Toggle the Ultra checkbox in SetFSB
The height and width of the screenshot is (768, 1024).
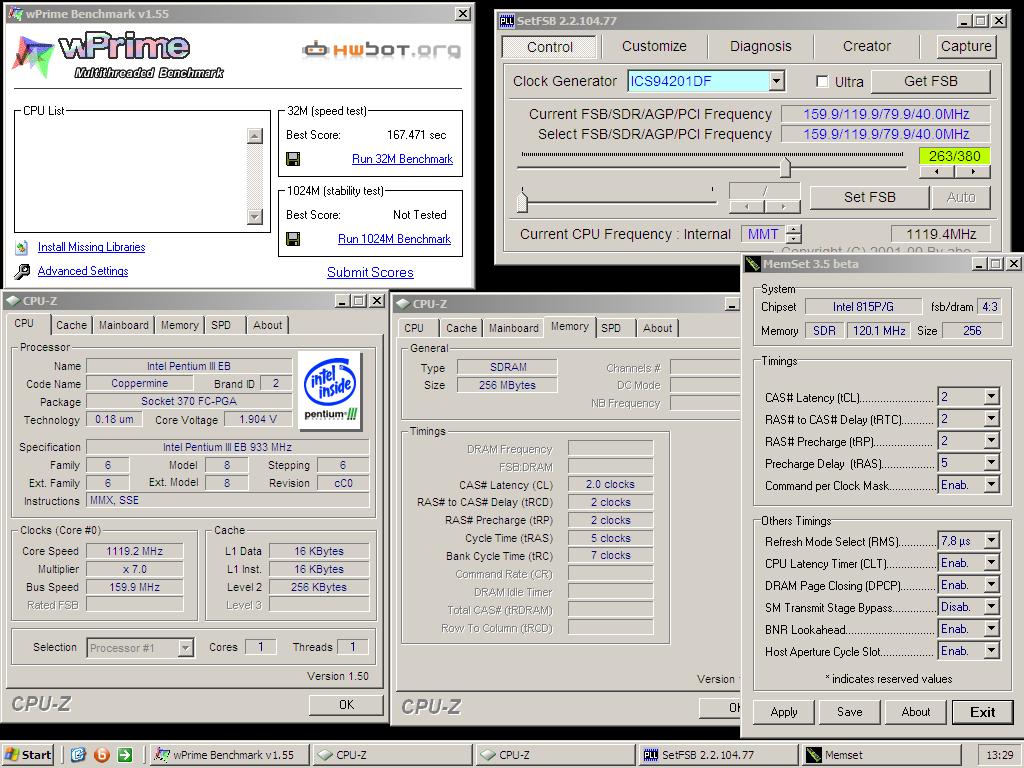[x=822, y=82]
